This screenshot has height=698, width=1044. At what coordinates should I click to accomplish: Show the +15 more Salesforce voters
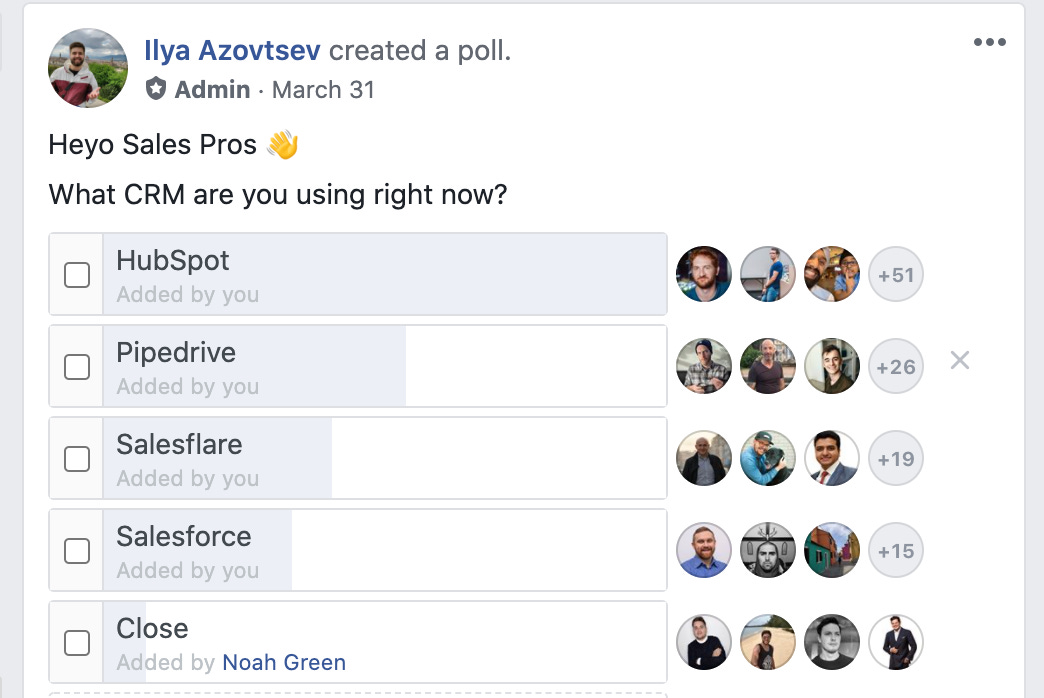click(896, 550)
